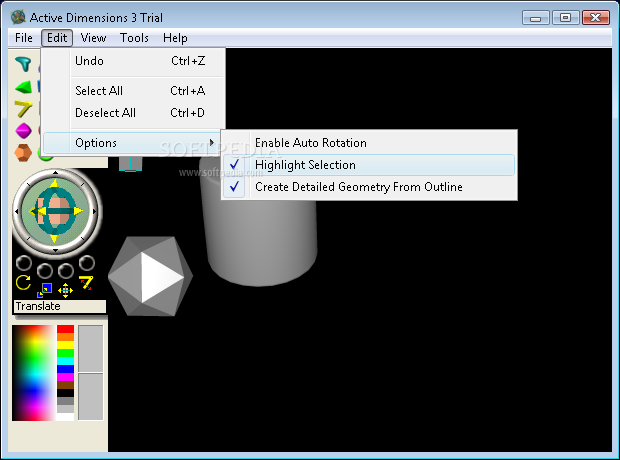Click the yellow rotate arrow icon
The image size is (620, 460).
23,282
